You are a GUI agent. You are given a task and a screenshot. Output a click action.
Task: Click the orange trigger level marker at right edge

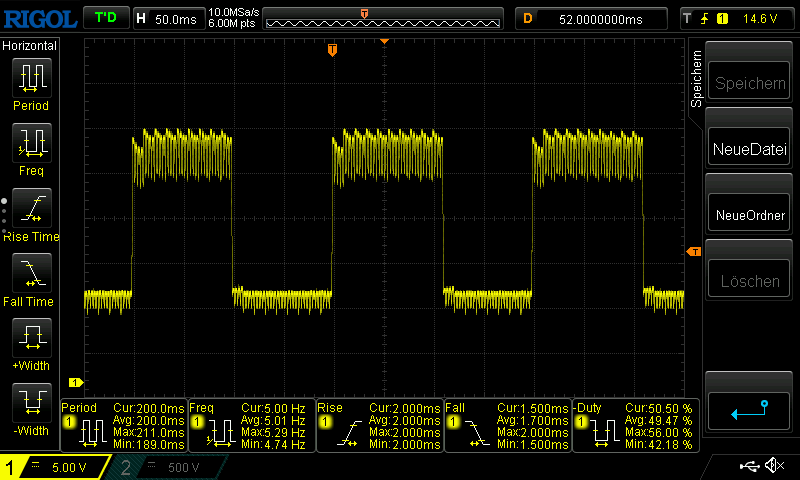pos(693,252)
